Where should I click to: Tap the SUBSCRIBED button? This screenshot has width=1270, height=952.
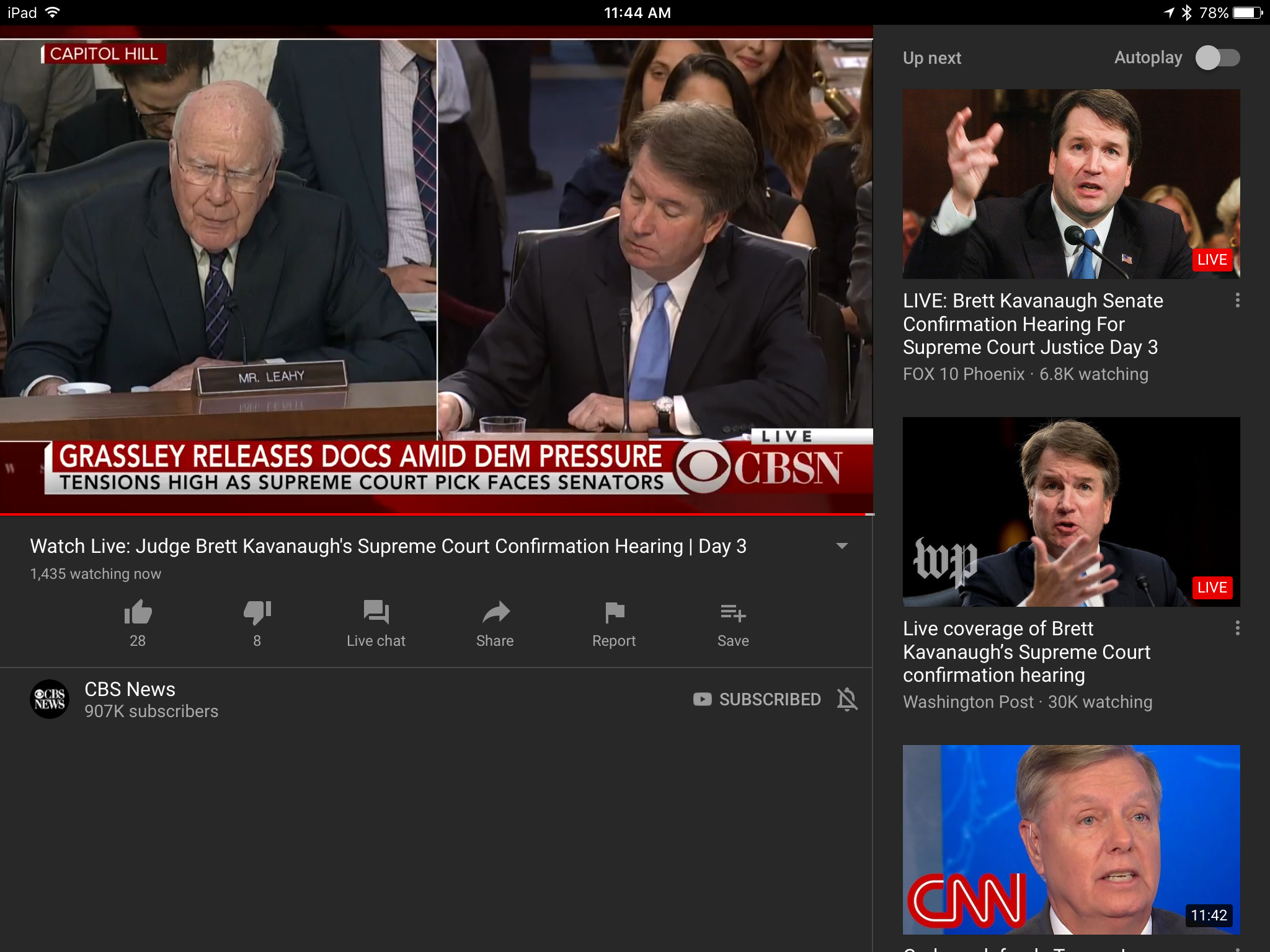[757, 699]
